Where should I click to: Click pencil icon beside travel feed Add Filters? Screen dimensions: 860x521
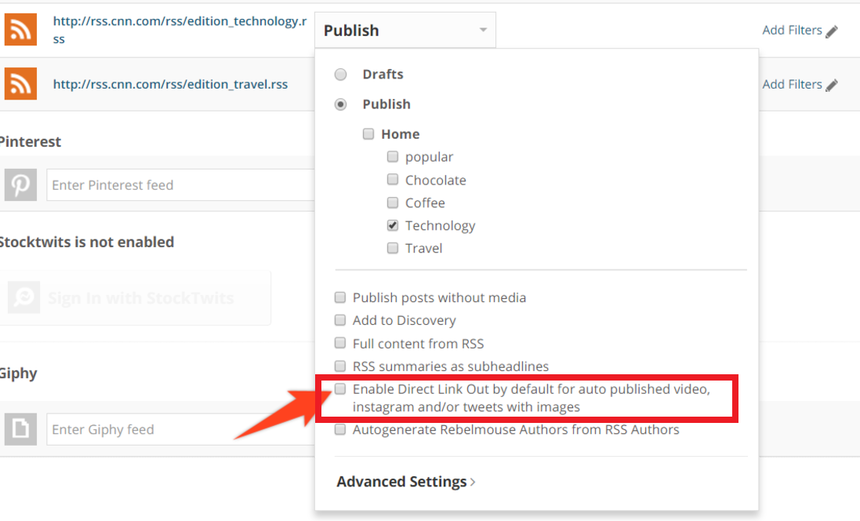pyautogui.click(x=831, y=85)
